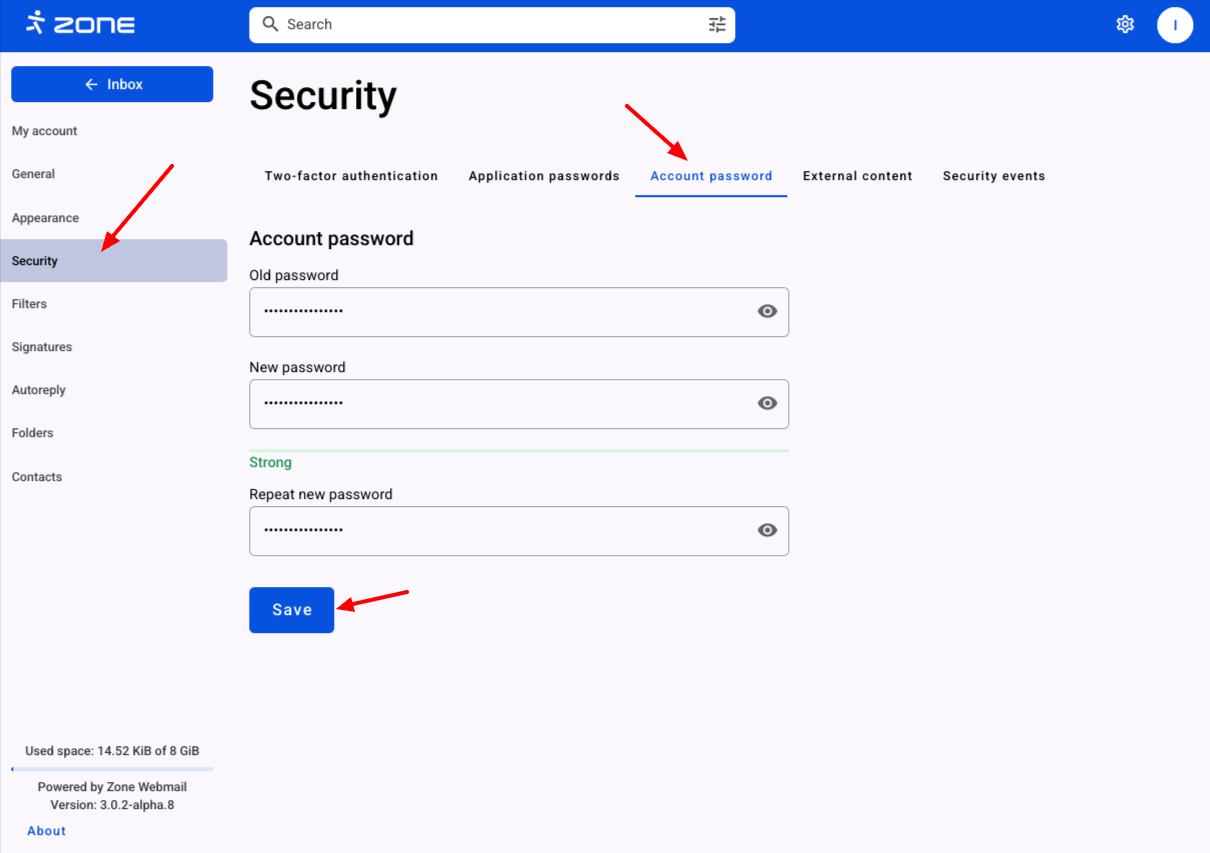Focus the Search input field
Screen dimensions: 1210x853
pyautogui.click(x=490, y=25)
